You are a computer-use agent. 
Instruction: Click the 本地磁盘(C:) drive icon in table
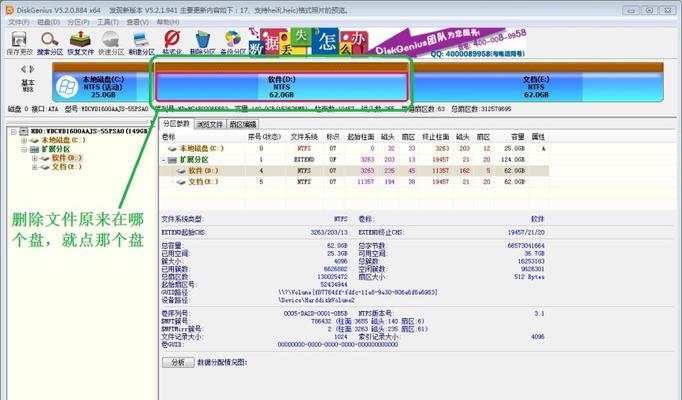pyautogui.click(x=173, y=149)
